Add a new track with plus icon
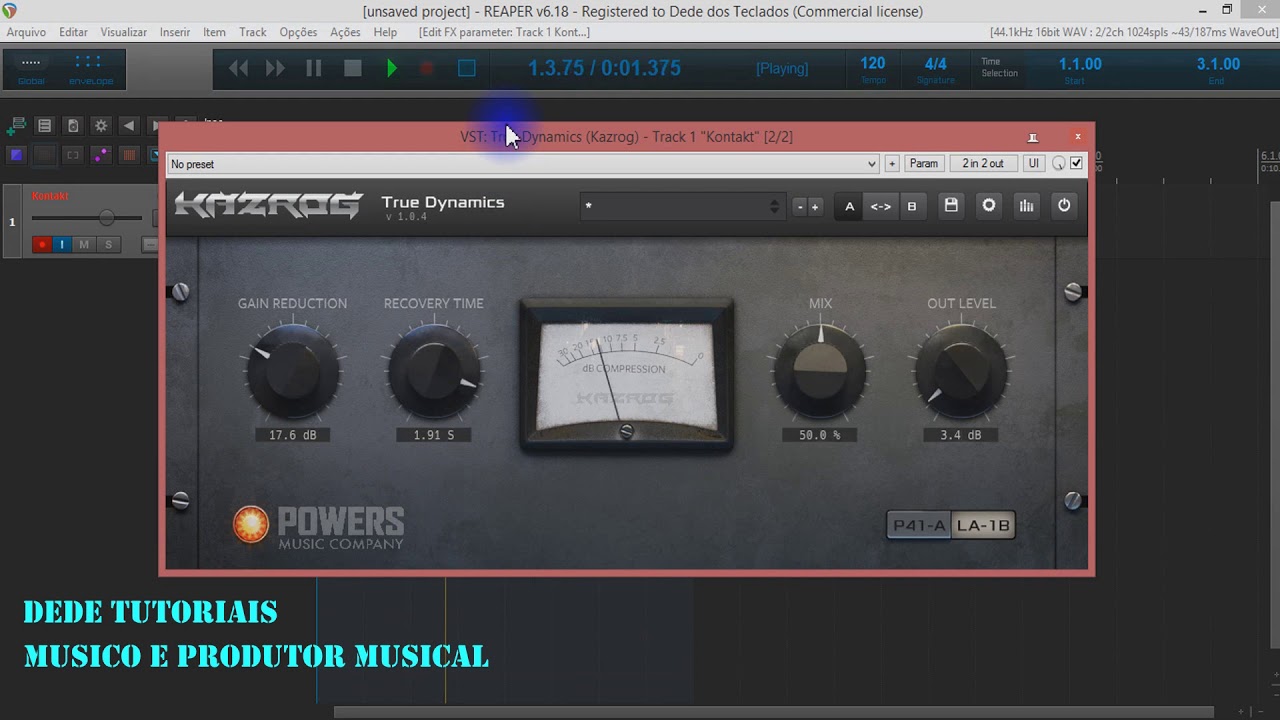 click(x=16, y=126)
